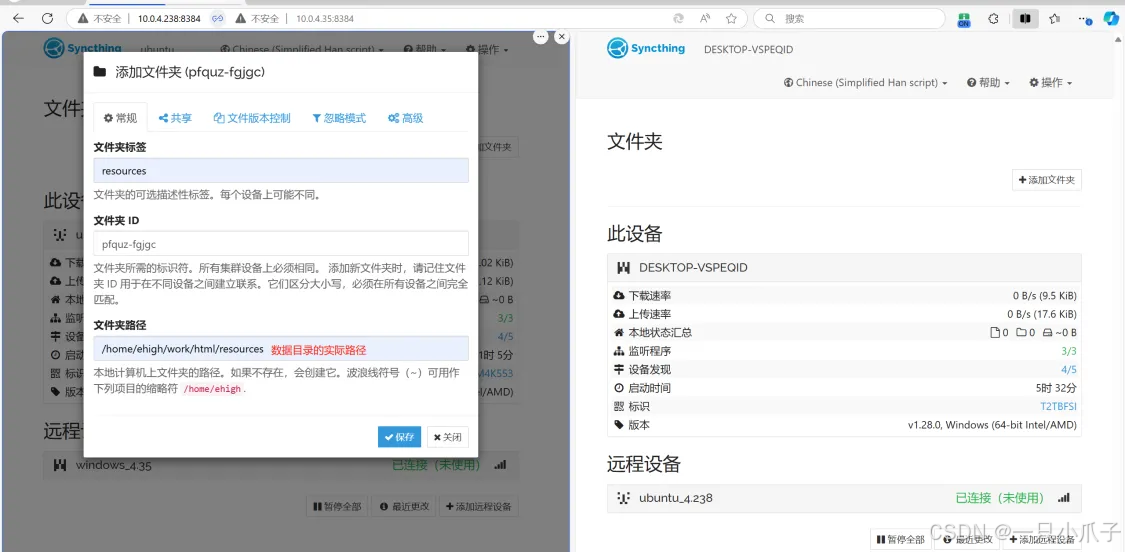Click the 10.0.4.35:8384 address field
The width and height of the screenshot is (1125, 552).
[x=325, y=19]
